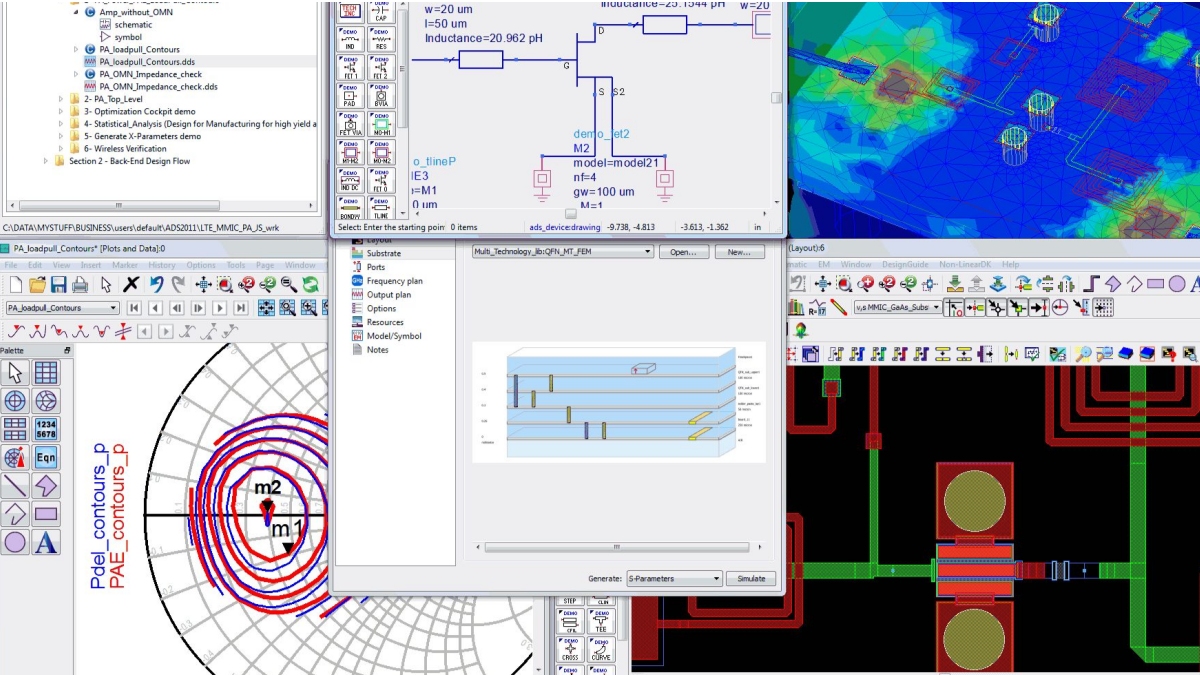1200x675 pixels.
Task: Toggle snap to pin in layout toolbar
Action: pos(975,307)
